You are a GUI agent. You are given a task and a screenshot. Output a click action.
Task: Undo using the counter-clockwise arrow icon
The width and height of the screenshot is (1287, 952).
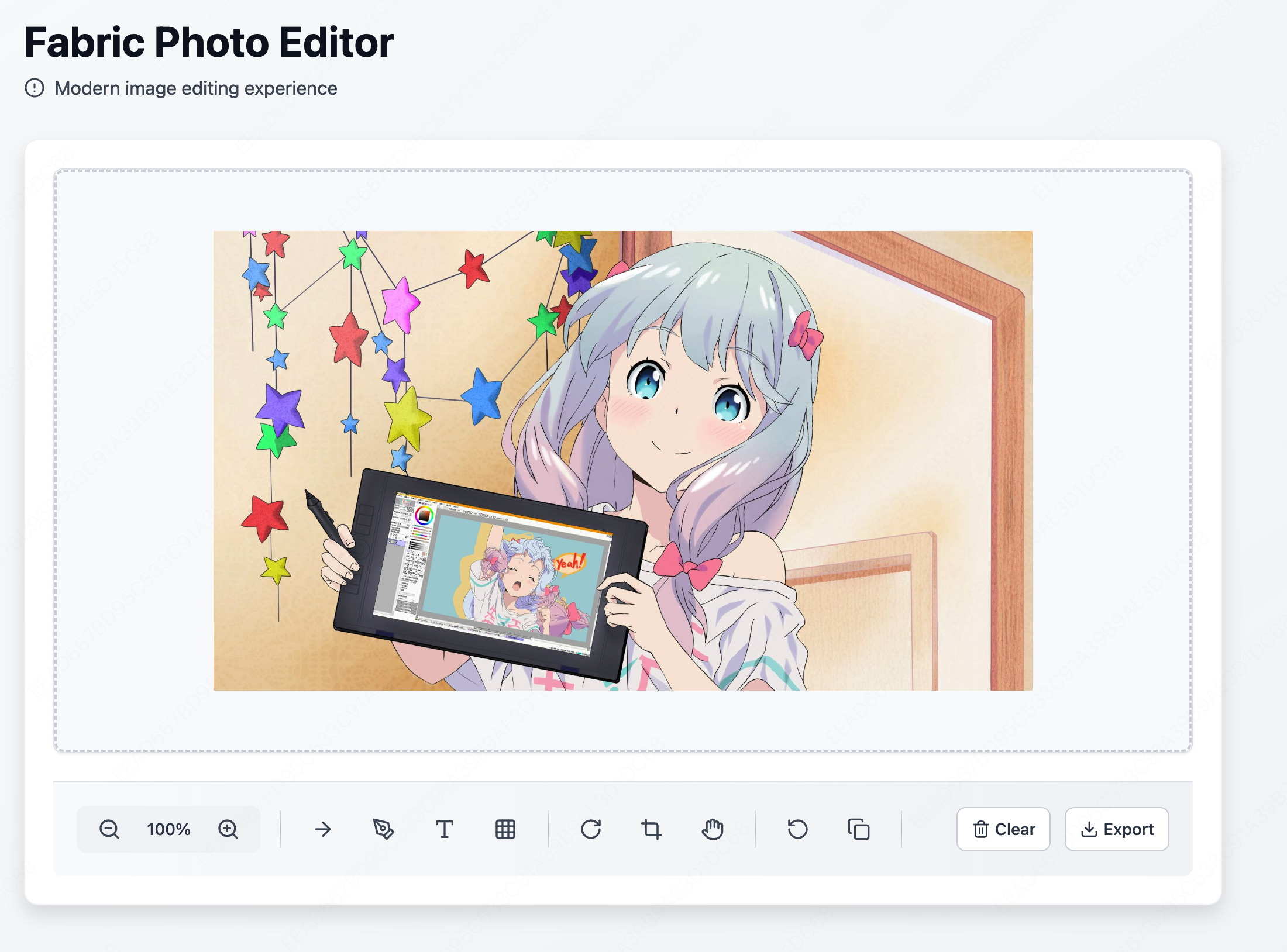(798, 829)
